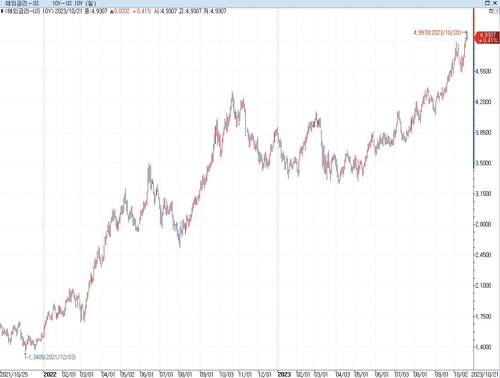This screenshot has height=378, width=500.
Task: Click the +0.41% change in header line
Action: [x=142, y=11]
